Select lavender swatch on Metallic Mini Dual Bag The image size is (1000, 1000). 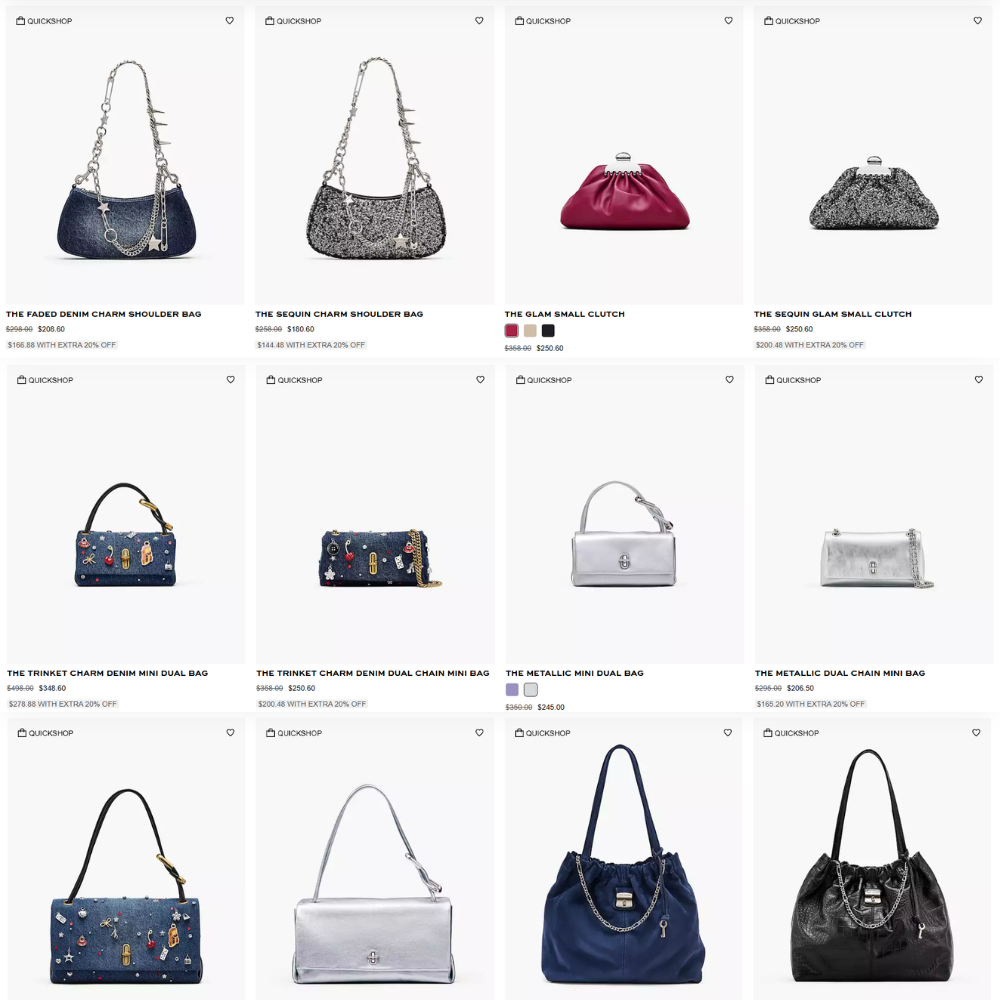[512, 690]
